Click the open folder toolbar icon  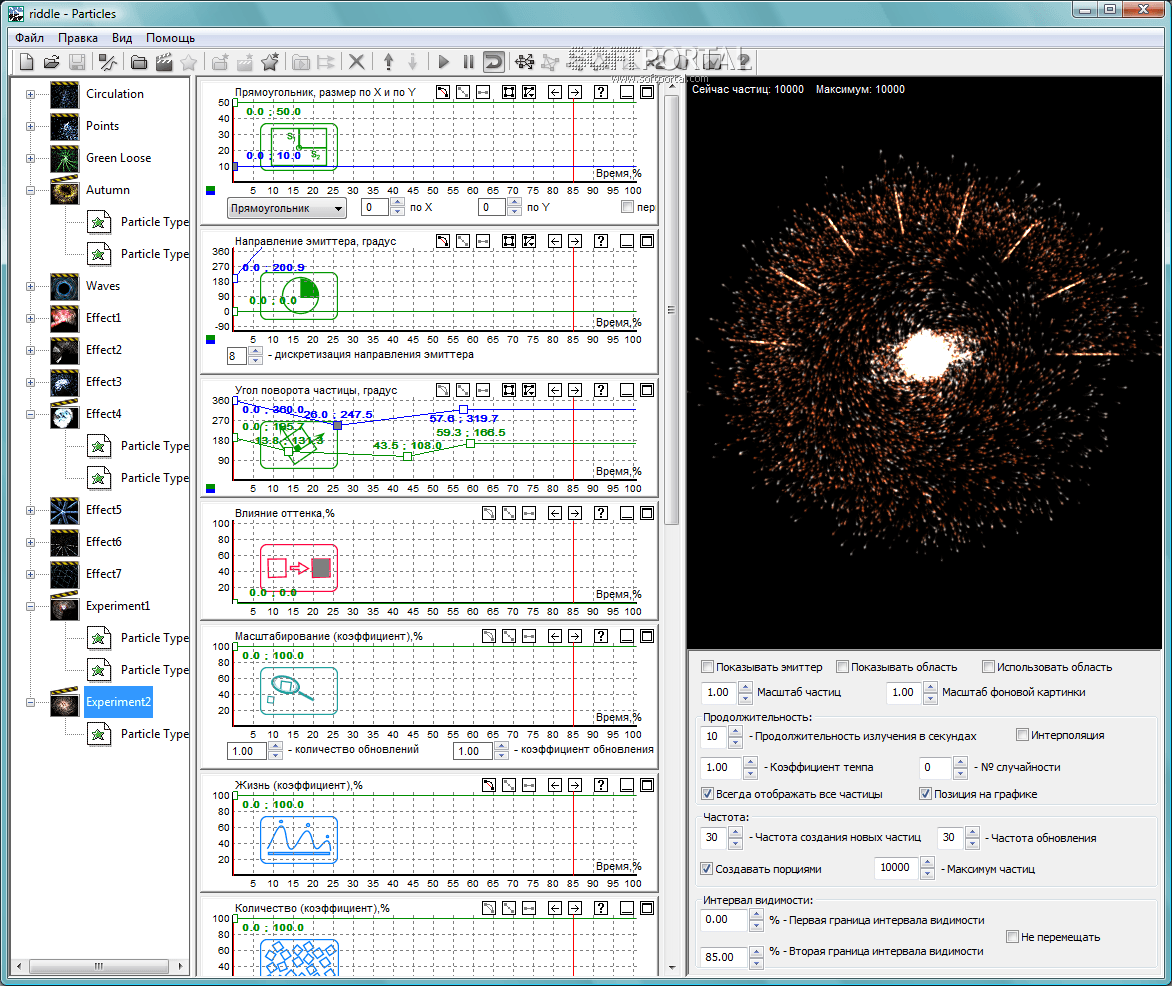pos(52,62)
